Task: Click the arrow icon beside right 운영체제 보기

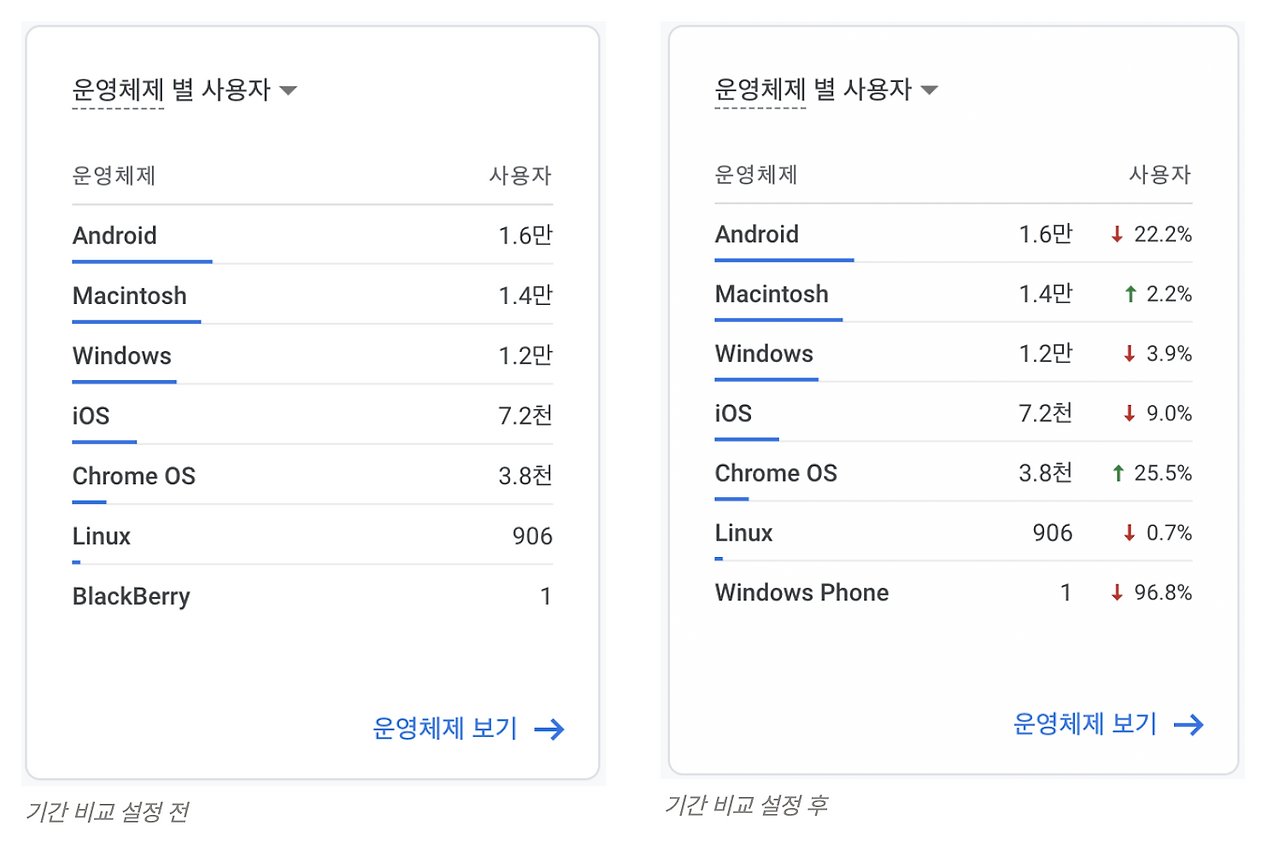Action: 1189,725
